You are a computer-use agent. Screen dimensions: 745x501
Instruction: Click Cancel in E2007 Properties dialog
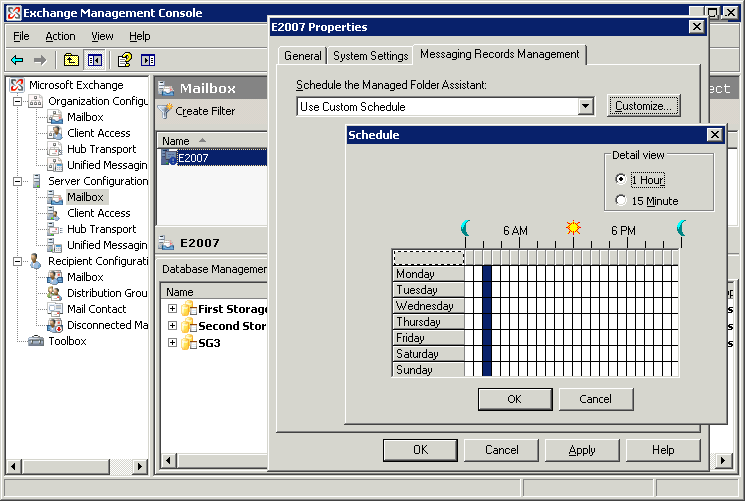pyautogui.click(x=501, y=450)
